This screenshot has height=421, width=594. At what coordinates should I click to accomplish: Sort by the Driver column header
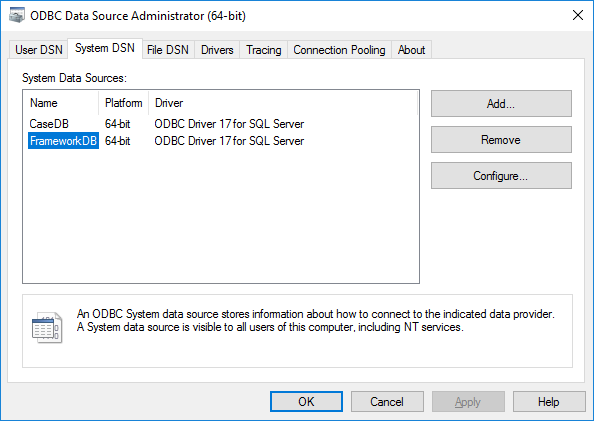[283, 103]
